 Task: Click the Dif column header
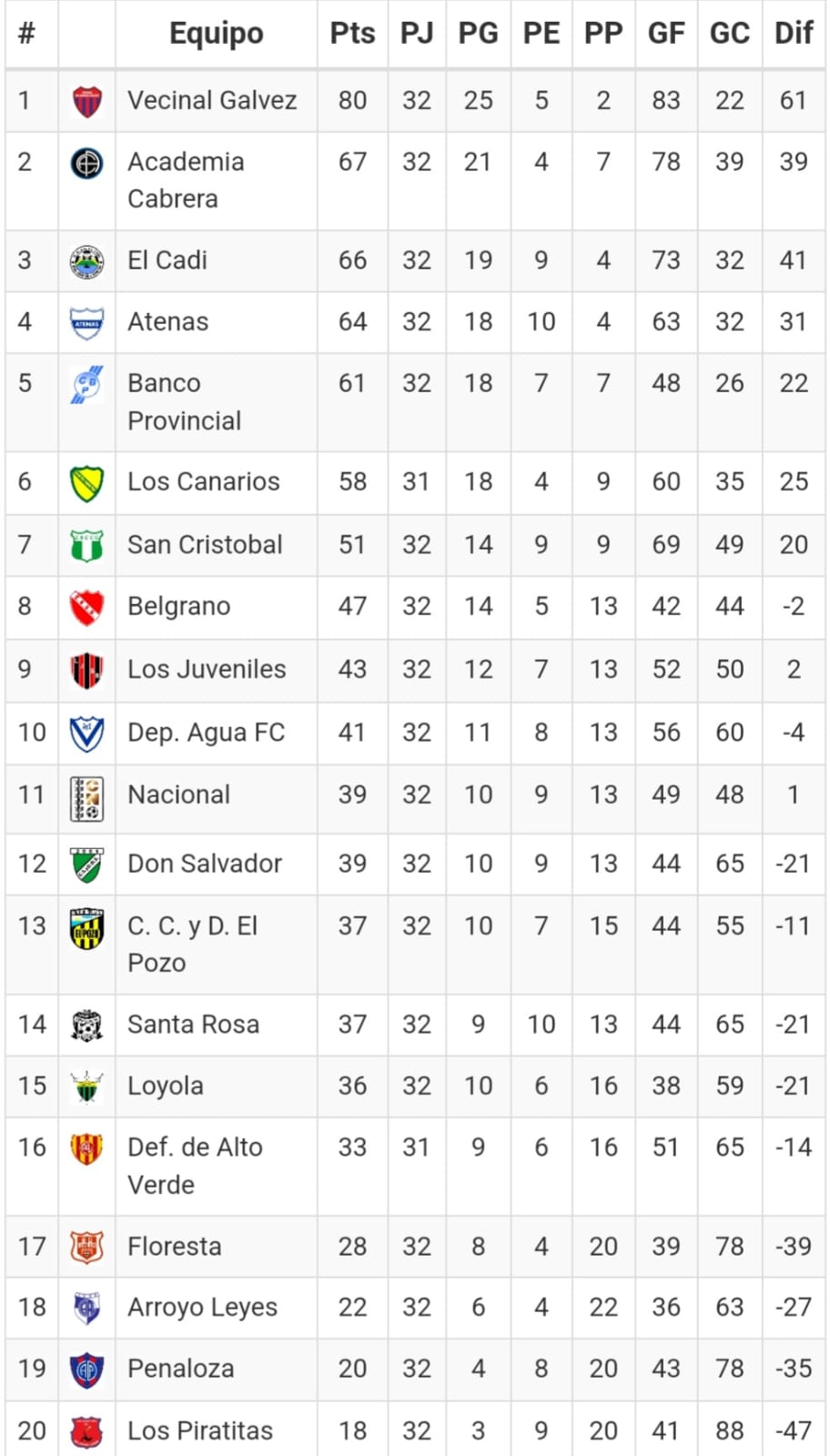click(x=793, y=34)
